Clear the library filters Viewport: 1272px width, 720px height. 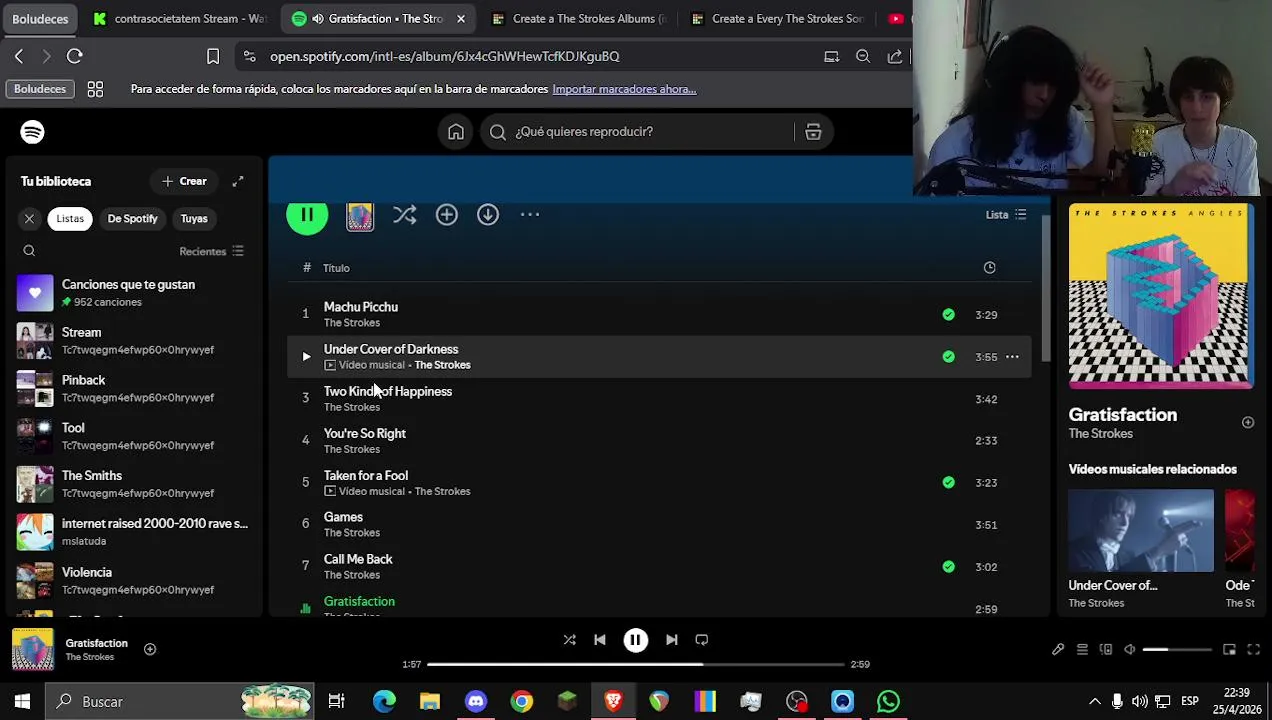click(x=29, y=219)
